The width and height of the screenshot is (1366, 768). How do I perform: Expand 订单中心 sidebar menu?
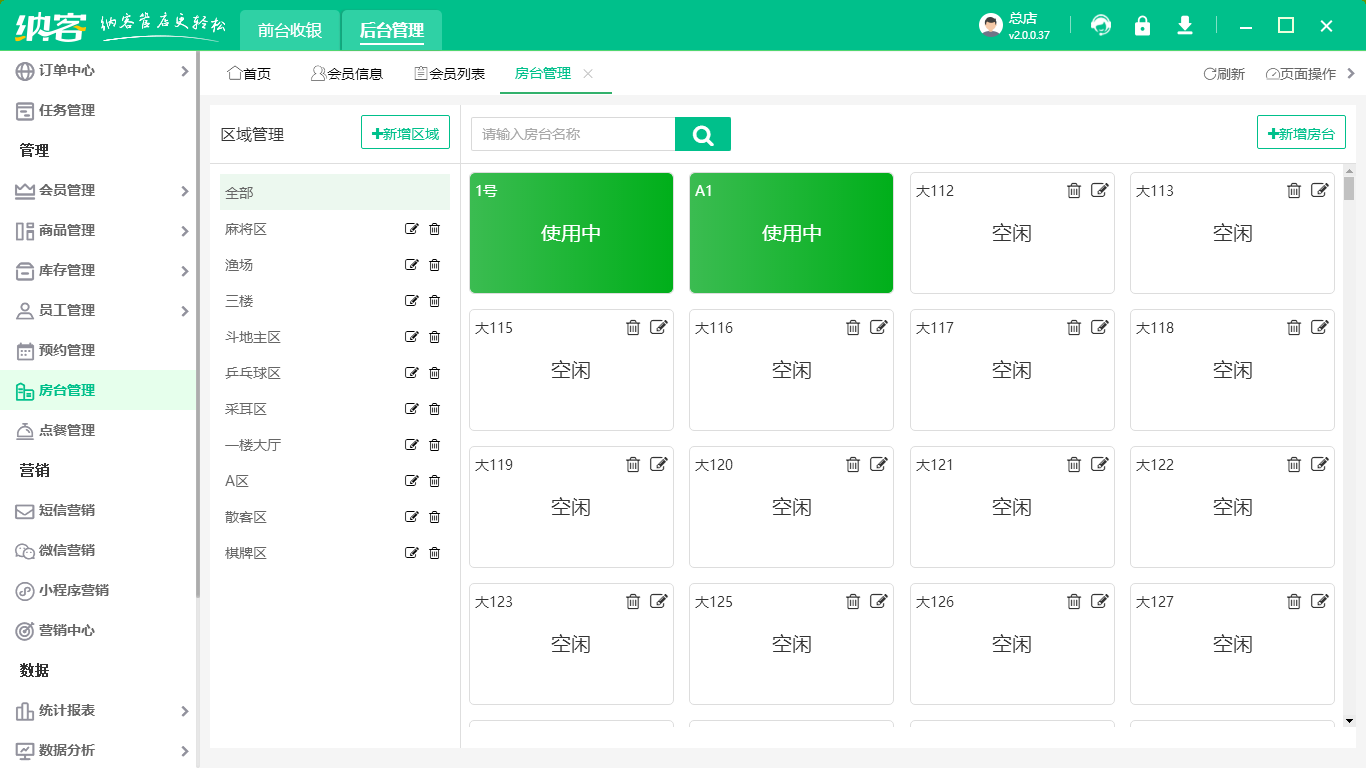tap(184, 71)
